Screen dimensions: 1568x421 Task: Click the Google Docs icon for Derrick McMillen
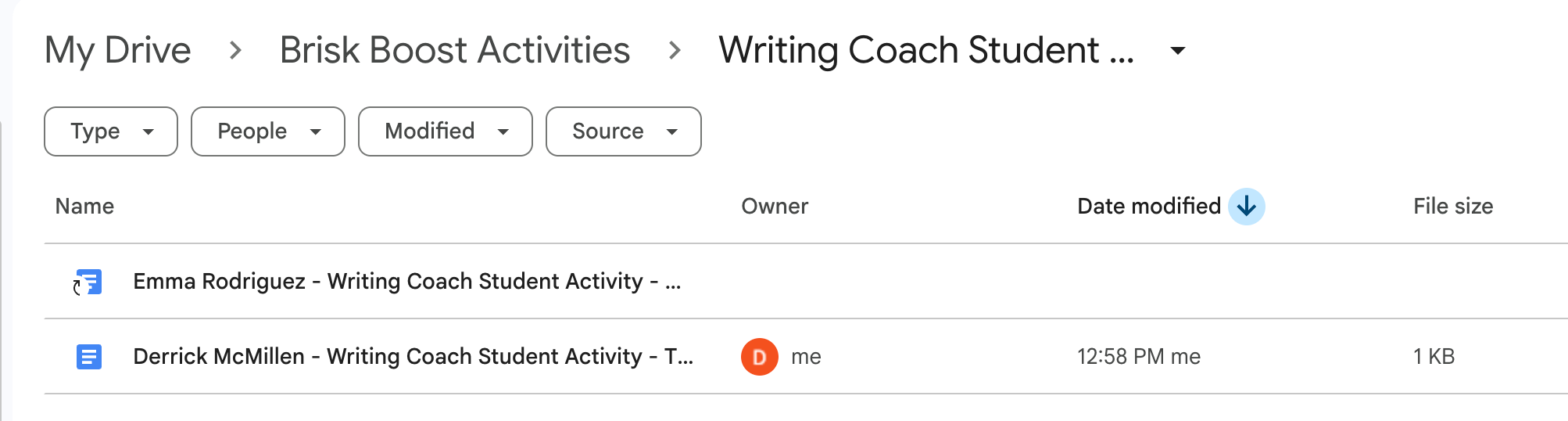(89, 357)
